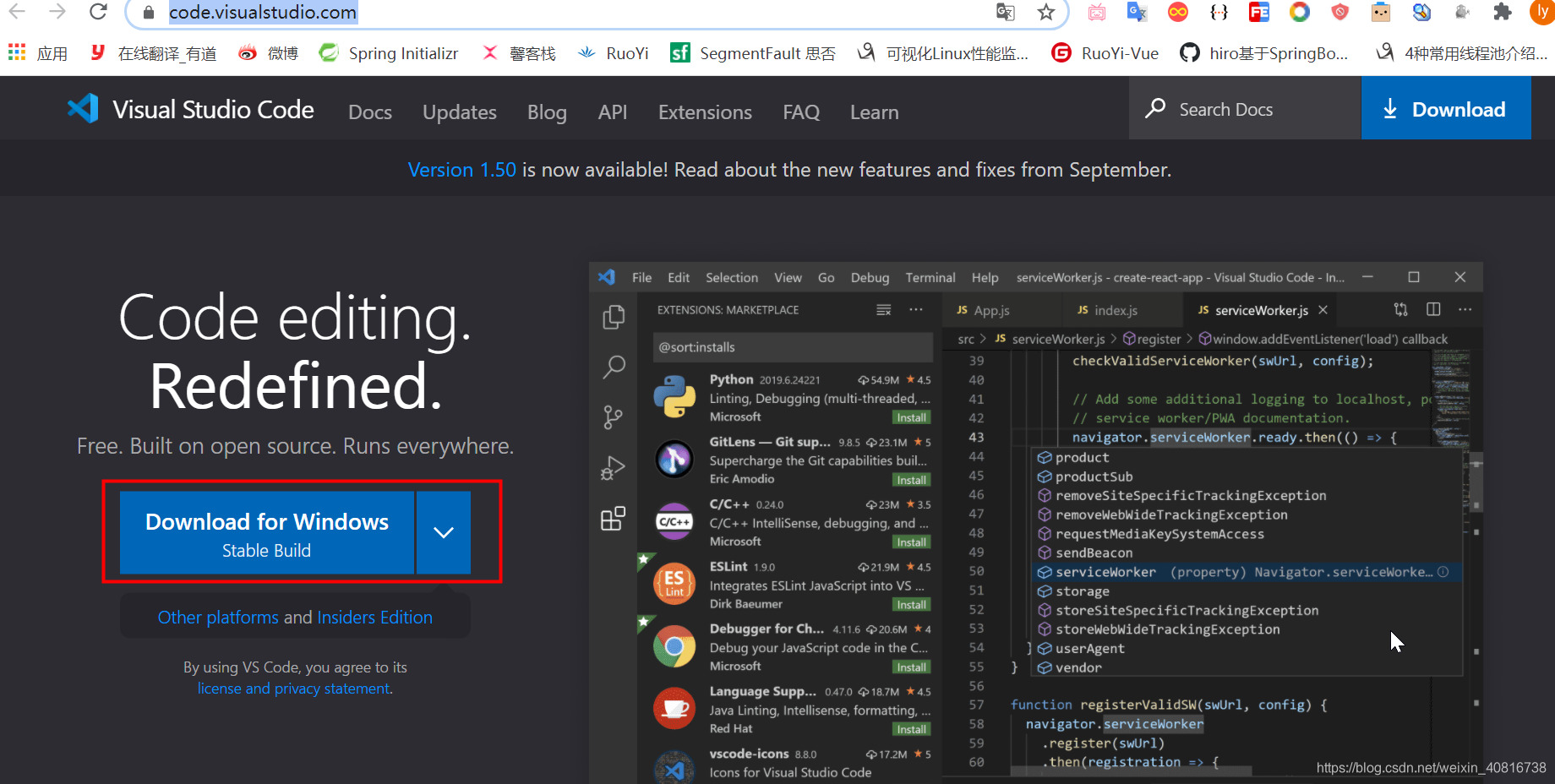Open the Google Translate extension icon
Viewport: 1555px width, 784px height.
click(x=1138, y=12)
